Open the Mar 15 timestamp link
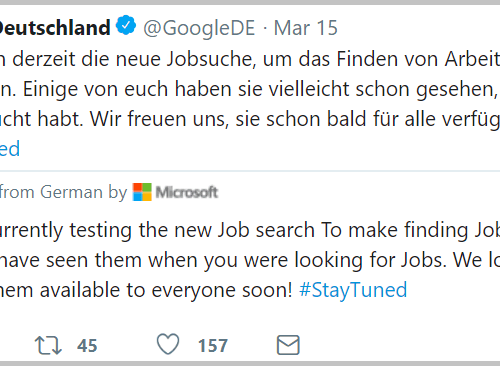The height and width of the screenshot is (366, 500). tap(306, 28)
